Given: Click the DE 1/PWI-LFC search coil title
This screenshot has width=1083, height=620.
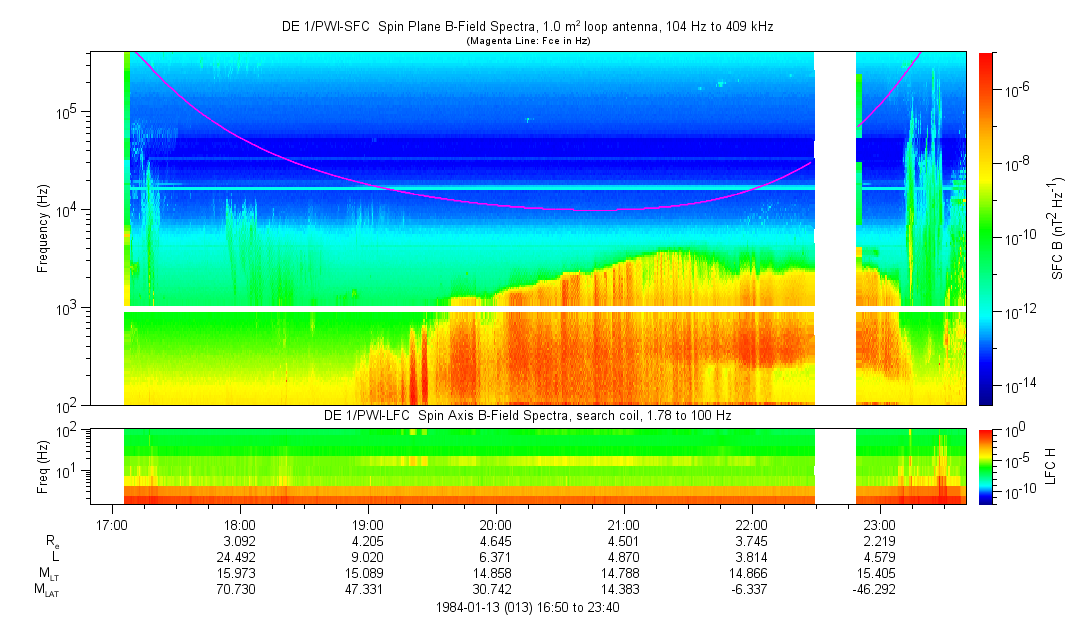Looking at the screenshot, I should (x=527, y=415).
